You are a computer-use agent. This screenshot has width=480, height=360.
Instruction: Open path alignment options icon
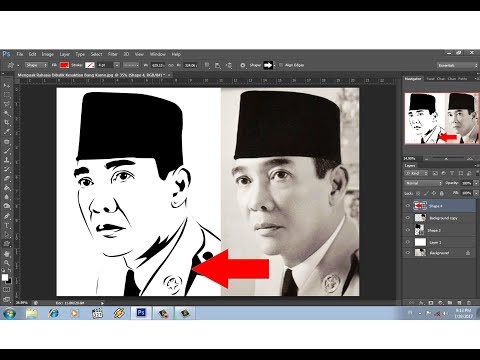(x=218, y=65)
